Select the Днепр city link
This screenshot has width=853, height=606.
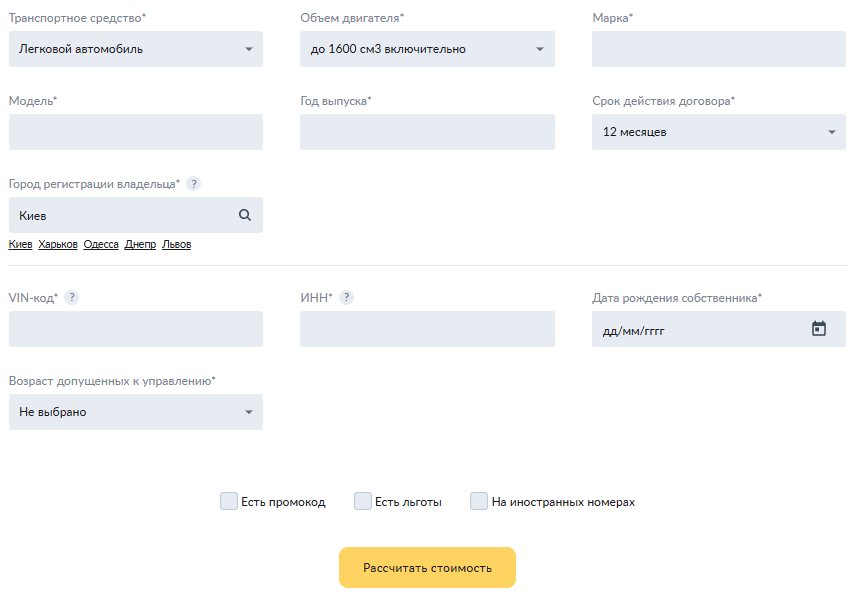[x=140, y=245]
